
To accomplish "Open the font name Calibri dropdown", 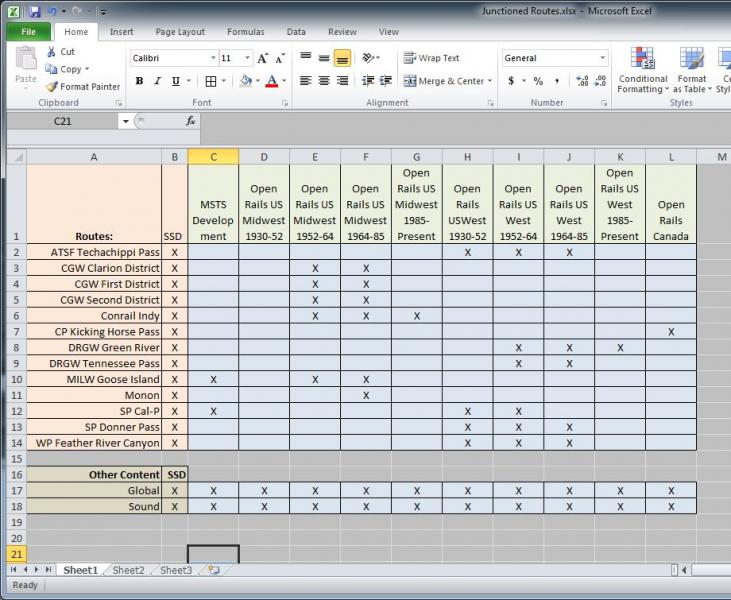I will 213,58.
